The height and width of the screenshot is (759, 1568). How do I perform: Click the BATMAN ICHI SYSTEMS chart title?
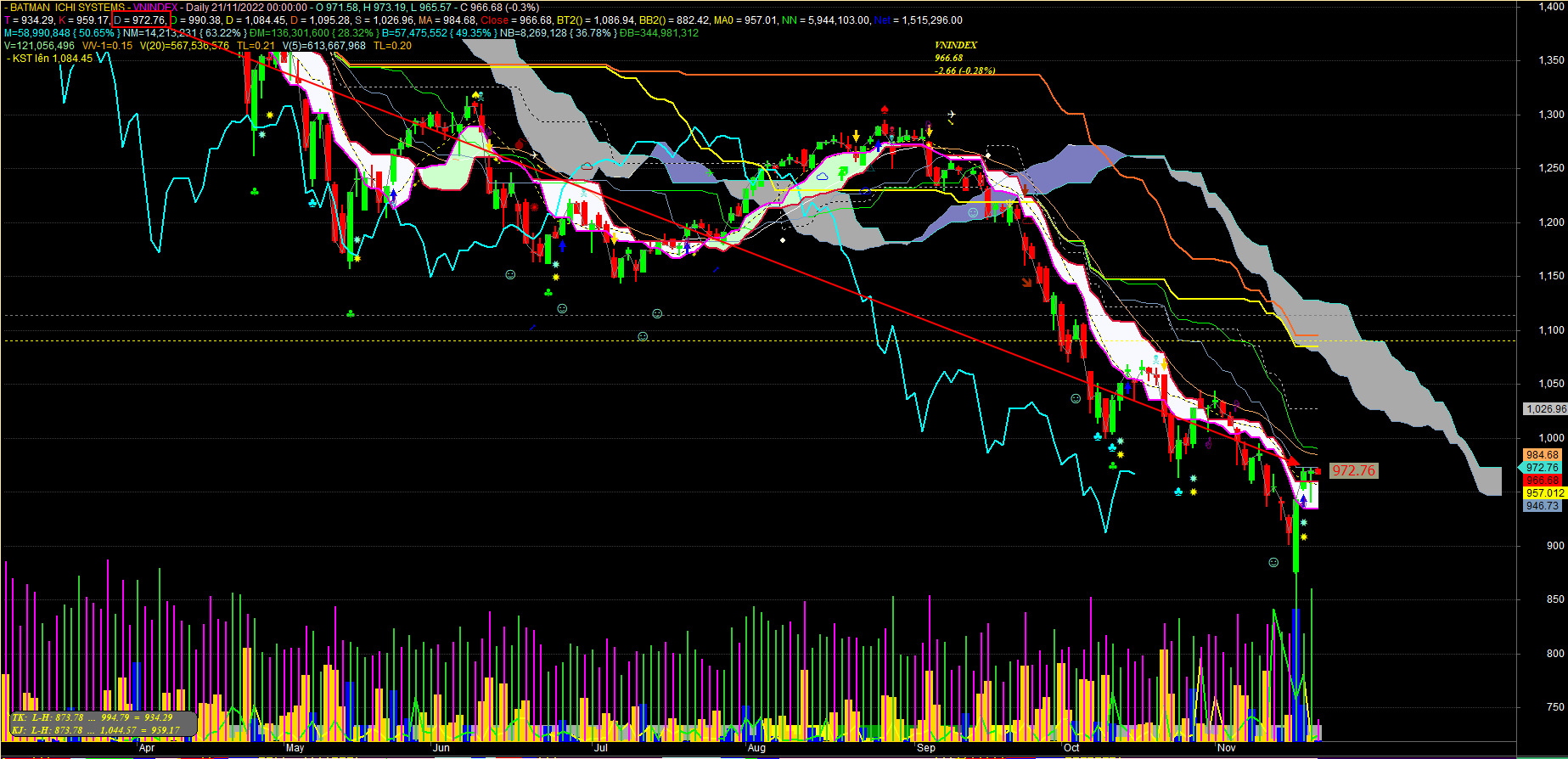66,8
